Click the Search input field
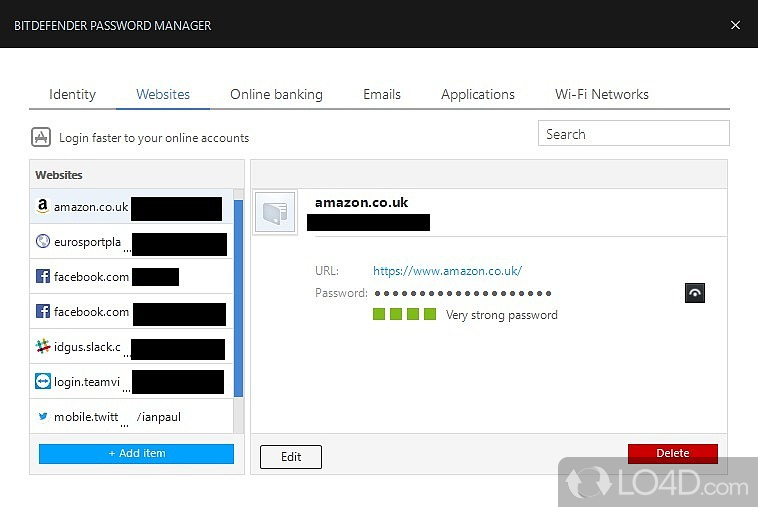 point(634,133)
